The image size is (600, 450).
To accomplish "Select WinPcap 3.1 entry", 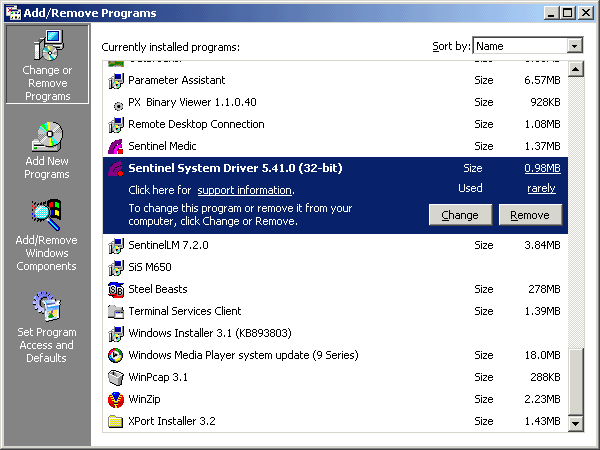I will 335,377.
